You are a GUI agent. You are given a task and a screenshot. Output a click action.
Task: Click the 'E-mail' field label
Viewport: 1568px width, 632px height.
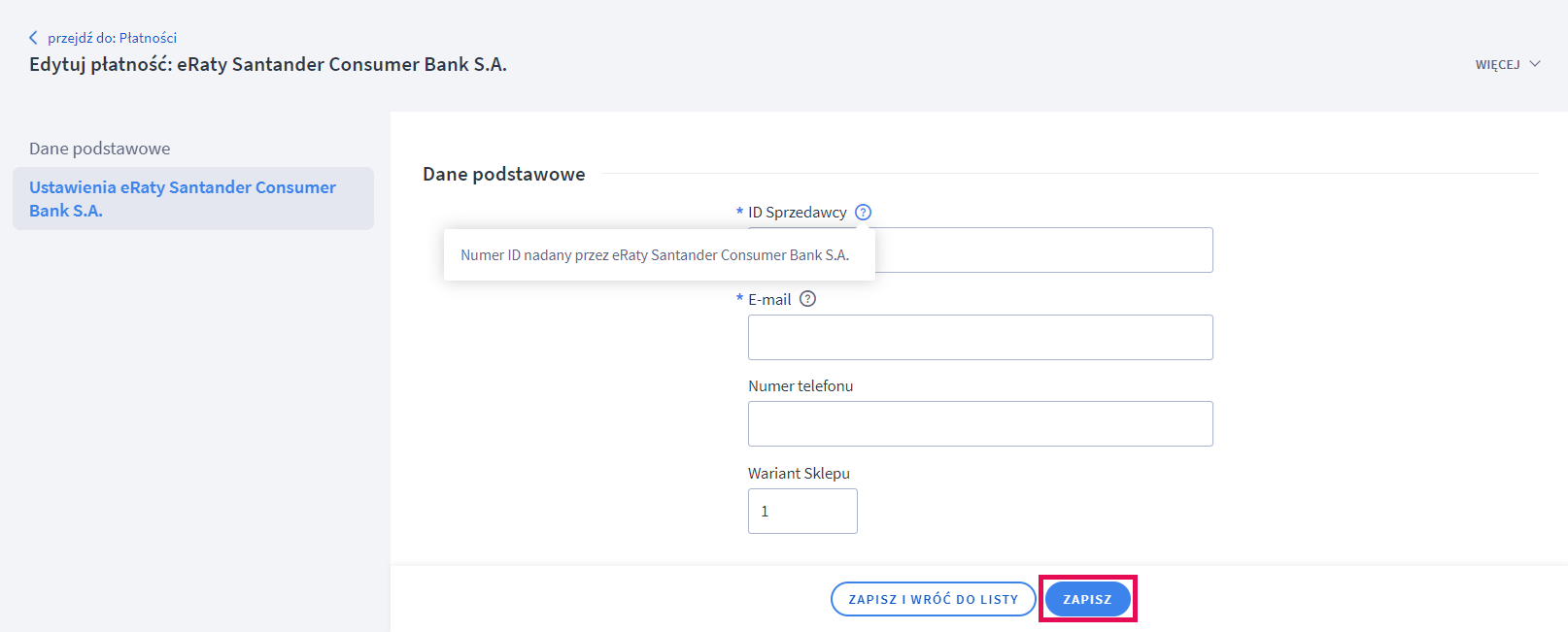tap(769, 299)
